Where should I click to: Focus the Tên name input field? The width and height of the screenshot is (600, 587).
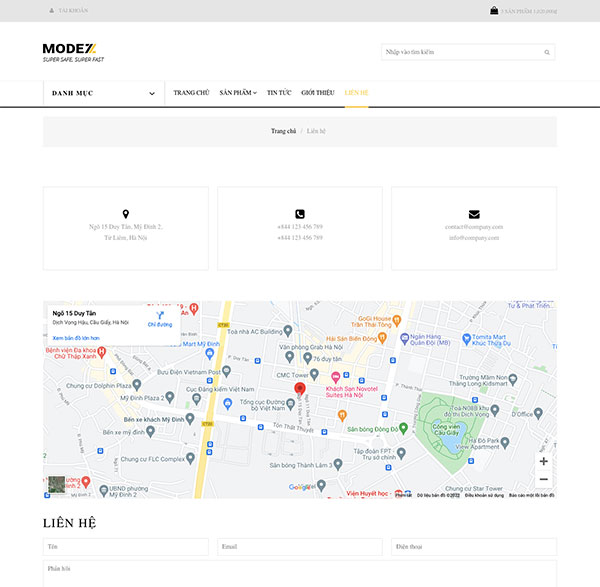126,547
